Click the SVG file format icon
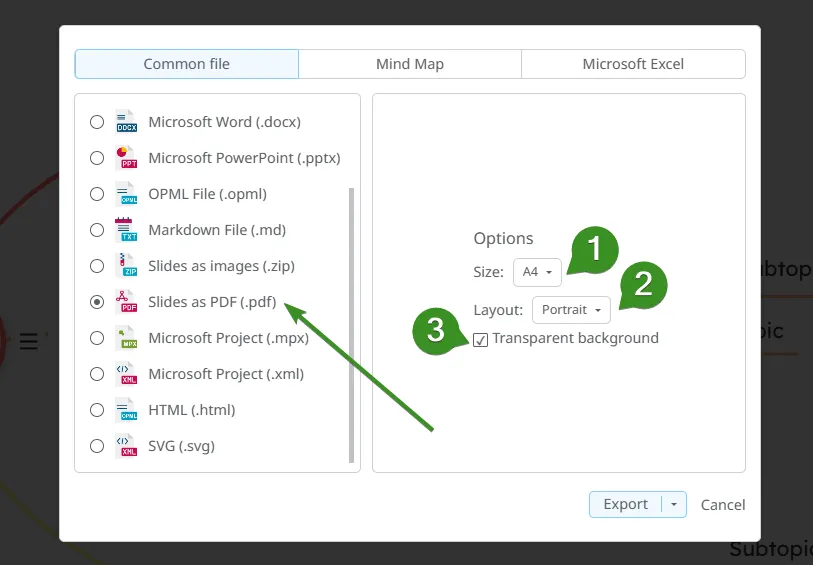 pos(127,446)
